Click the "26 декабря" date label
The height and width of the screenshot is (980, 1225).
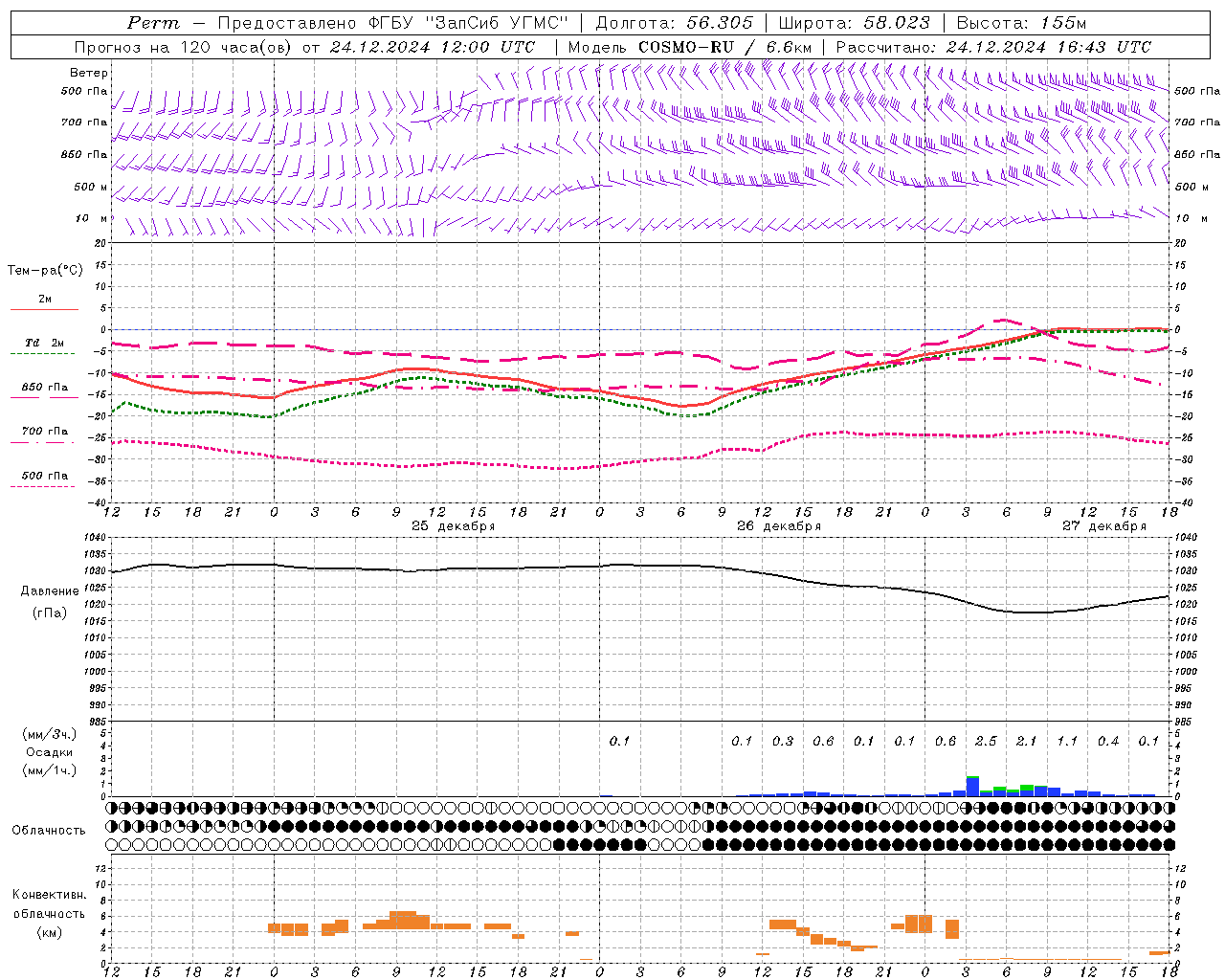[x=778, y=526]
